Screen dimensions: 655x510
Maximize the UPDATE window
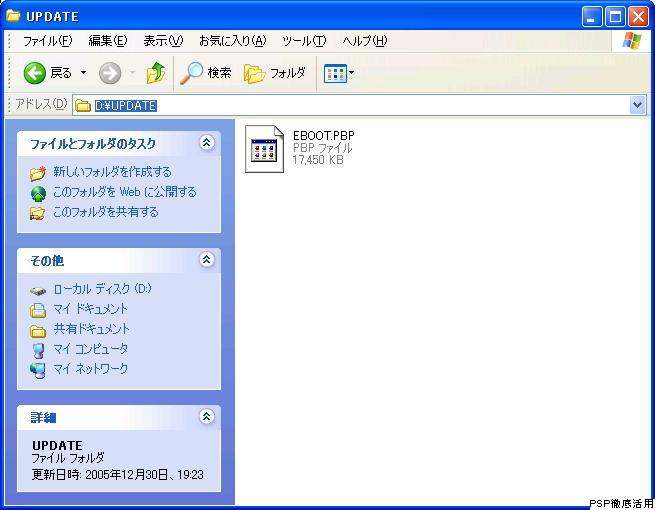point(615,17)
